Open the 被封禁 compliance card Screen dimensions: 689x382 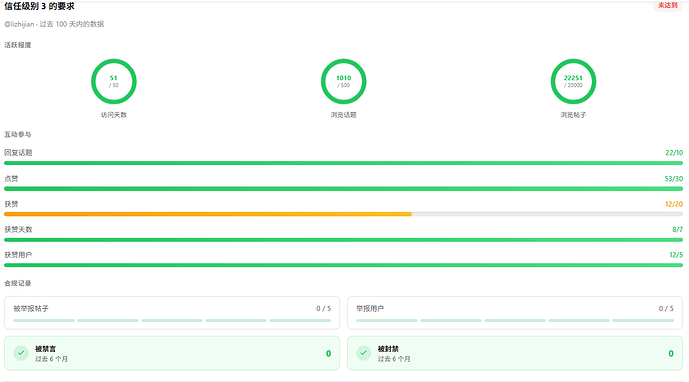[x=515, y=353]
